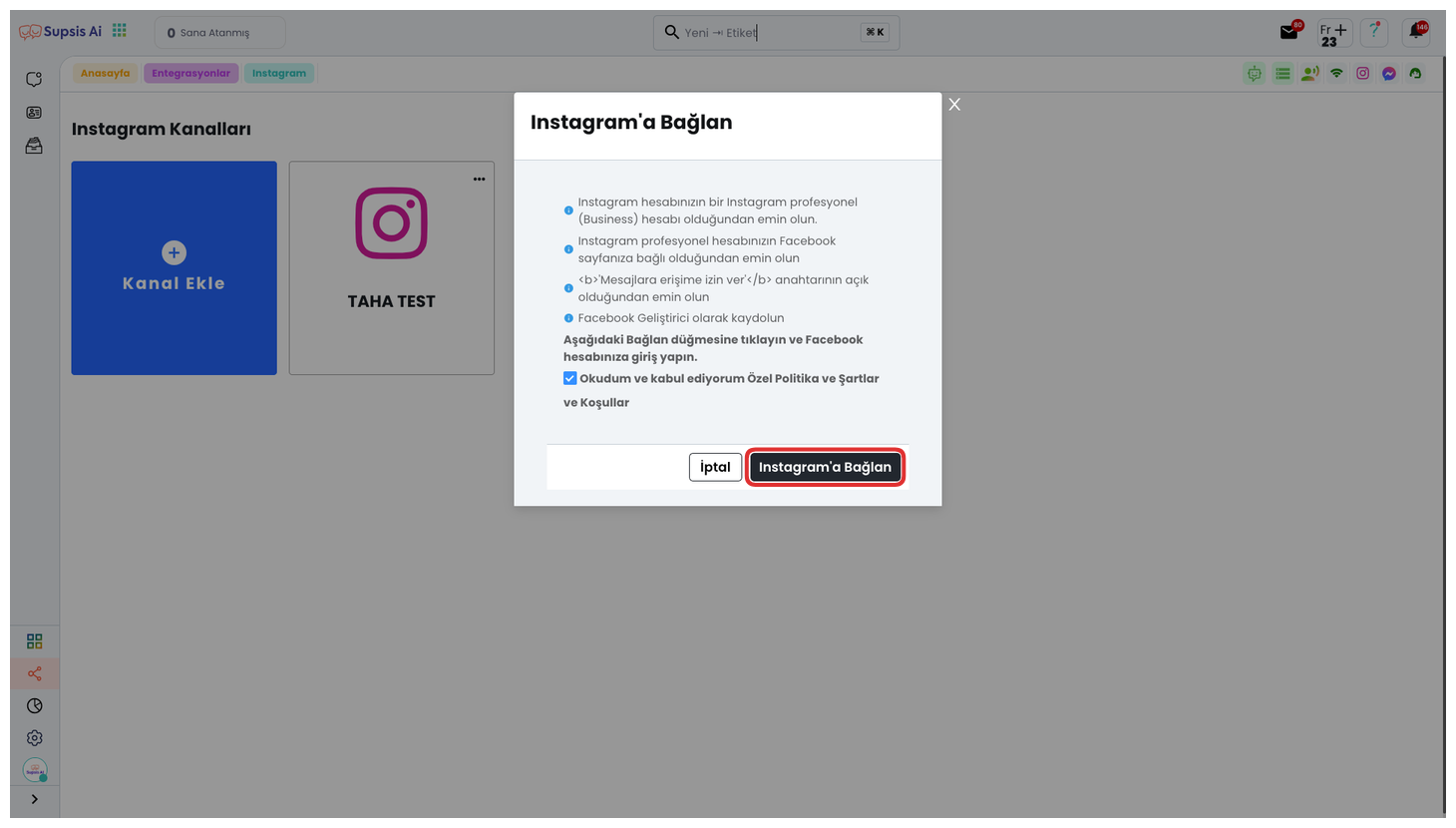Go to the Entegrasyonlar breadcrumb tab

click(x=190, y=73)
